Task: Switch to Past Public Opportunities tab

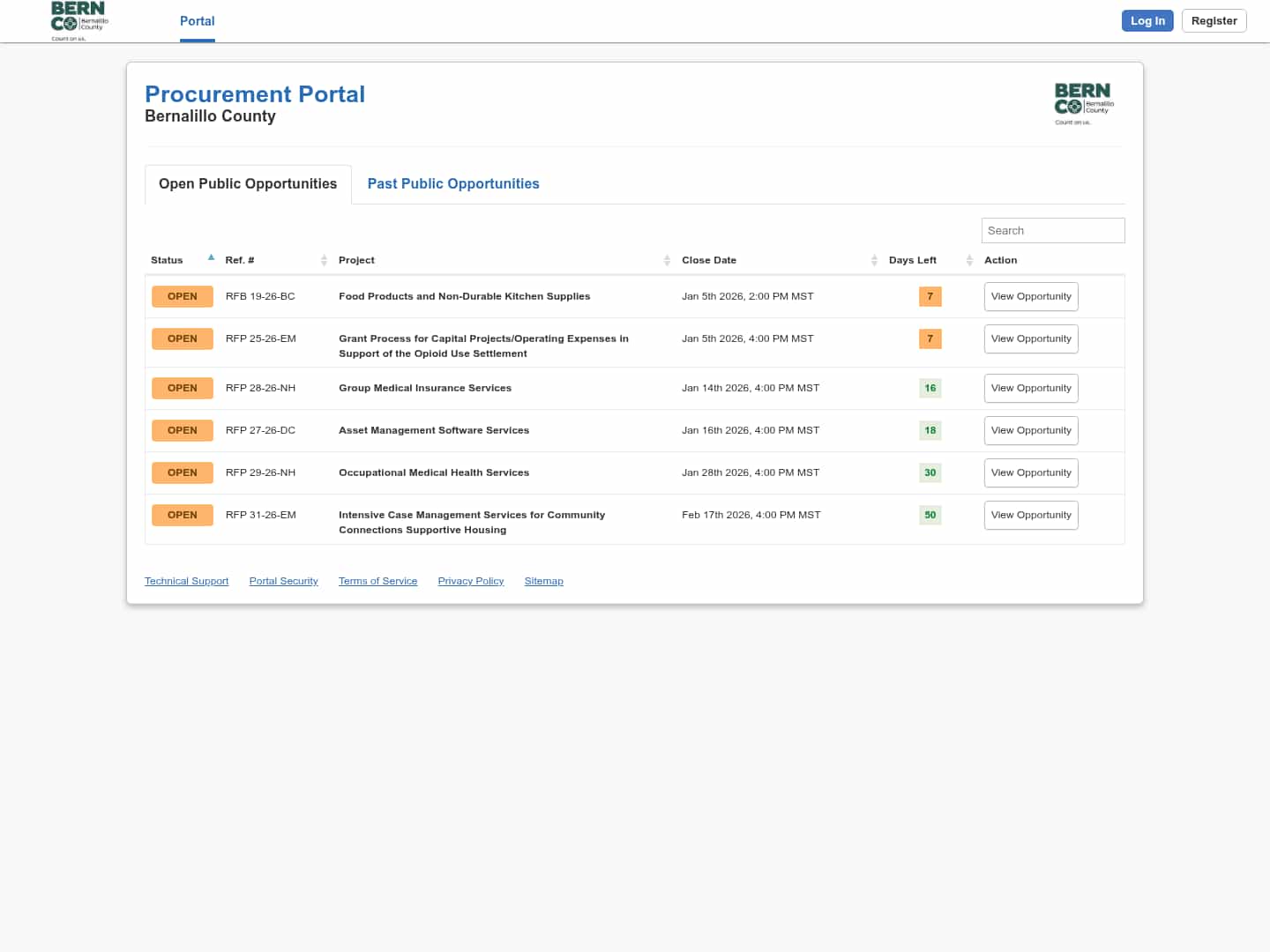Action: point(453,183)
